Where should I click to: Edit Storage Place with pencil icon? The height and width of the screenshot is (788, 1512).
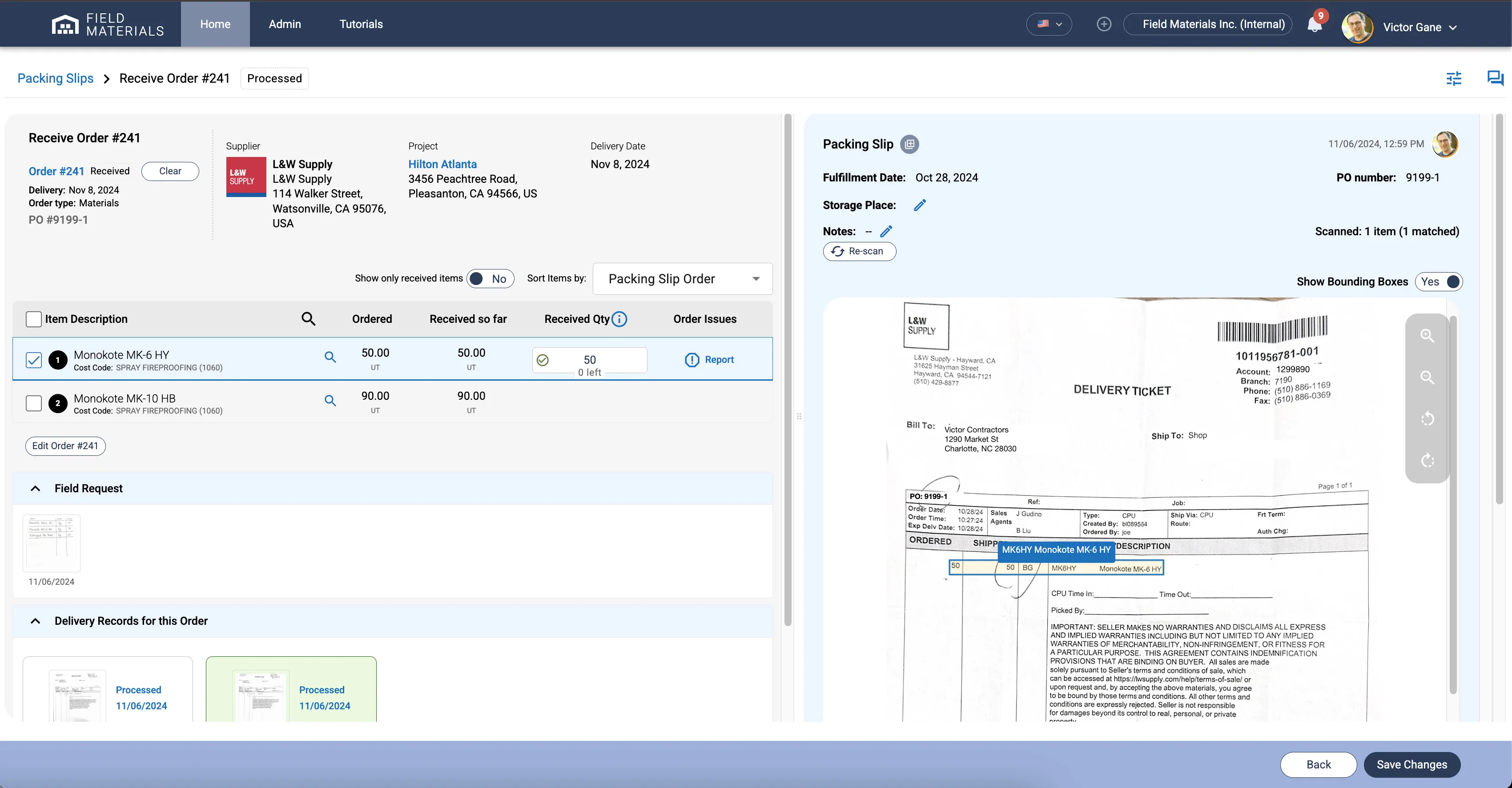(x=920, y=205)
